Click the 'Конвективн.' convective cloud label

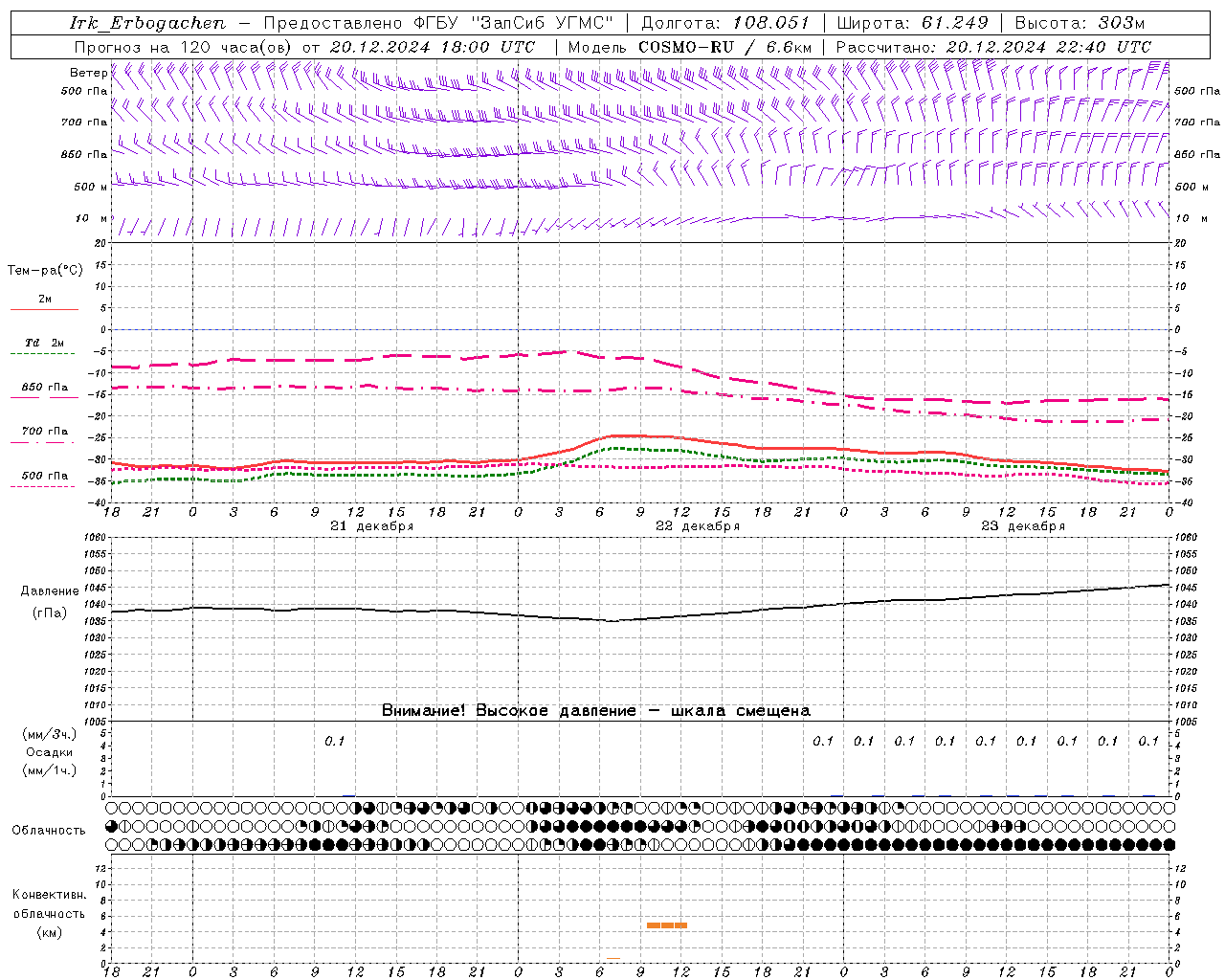pyautogui.click(x=49, y=895)
